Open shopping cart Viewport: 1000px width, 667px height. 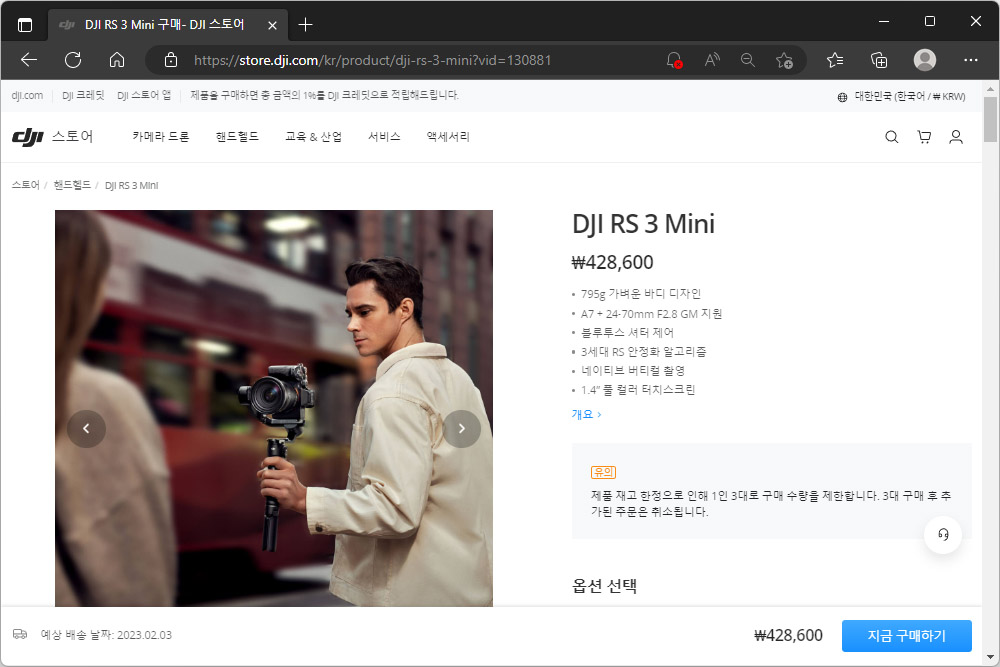(924, 136)
